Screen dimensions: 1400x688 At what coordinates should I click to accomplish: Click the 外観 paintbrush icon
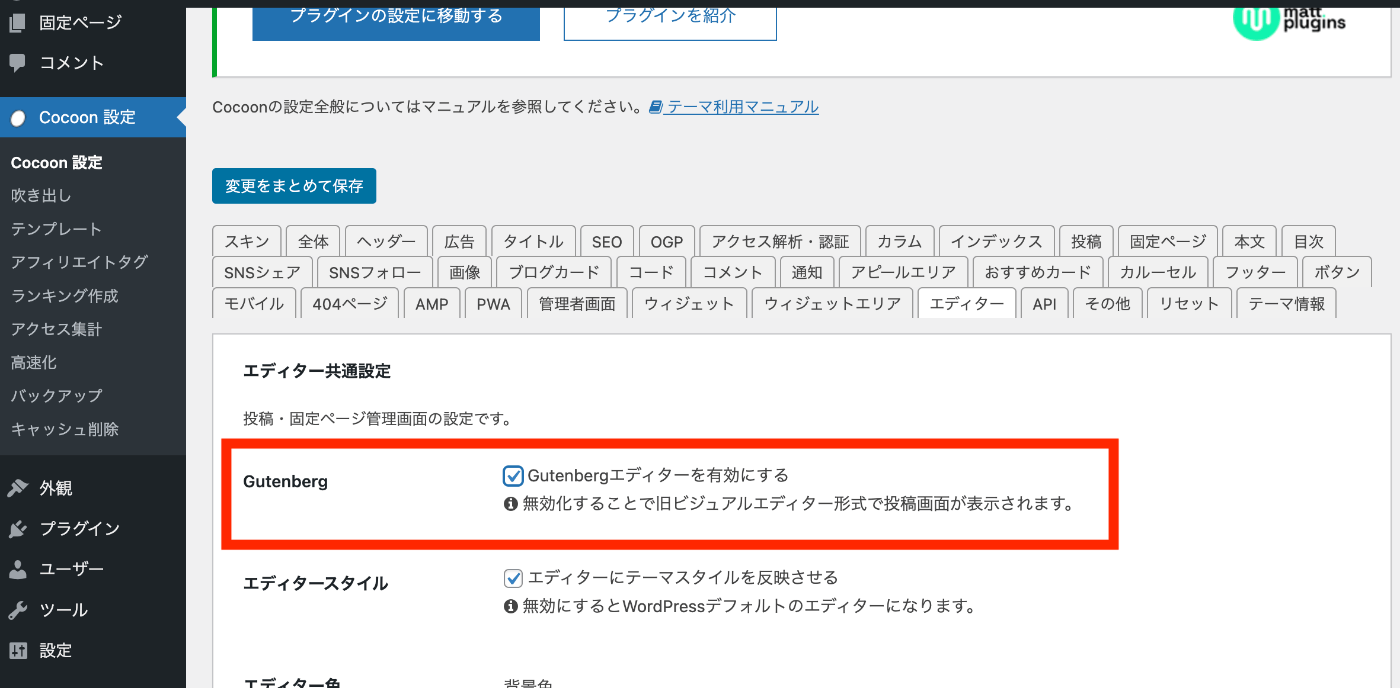tap(18, 488)
